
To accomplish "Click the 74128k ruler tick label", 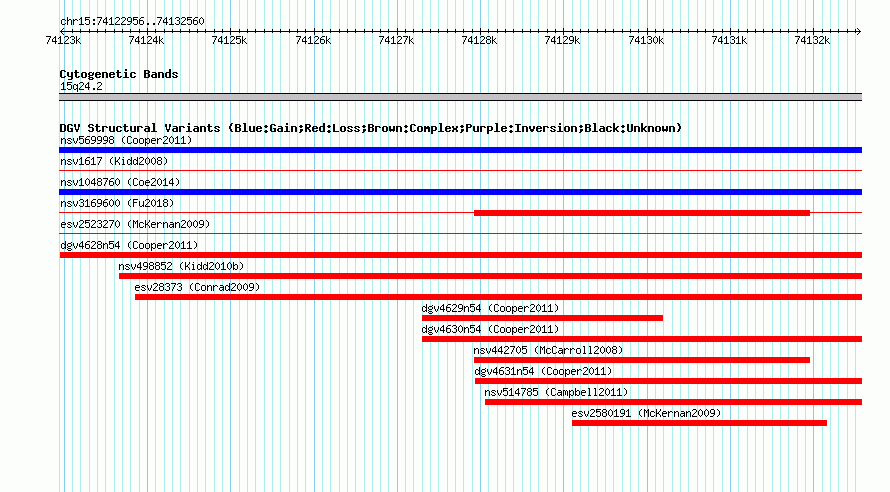I will [x=479, y=40].
